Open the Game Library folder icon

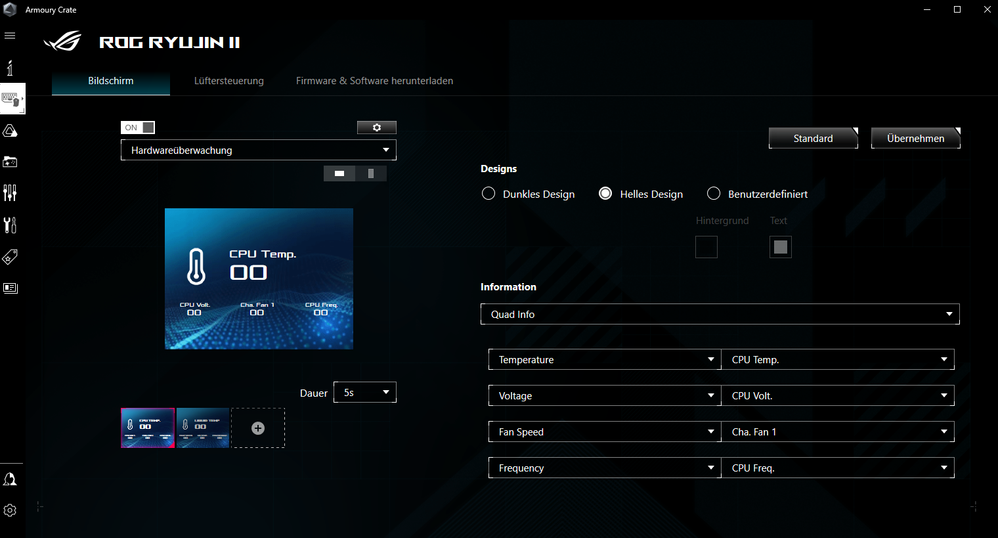pyautogui.click(x=10, y=162)
